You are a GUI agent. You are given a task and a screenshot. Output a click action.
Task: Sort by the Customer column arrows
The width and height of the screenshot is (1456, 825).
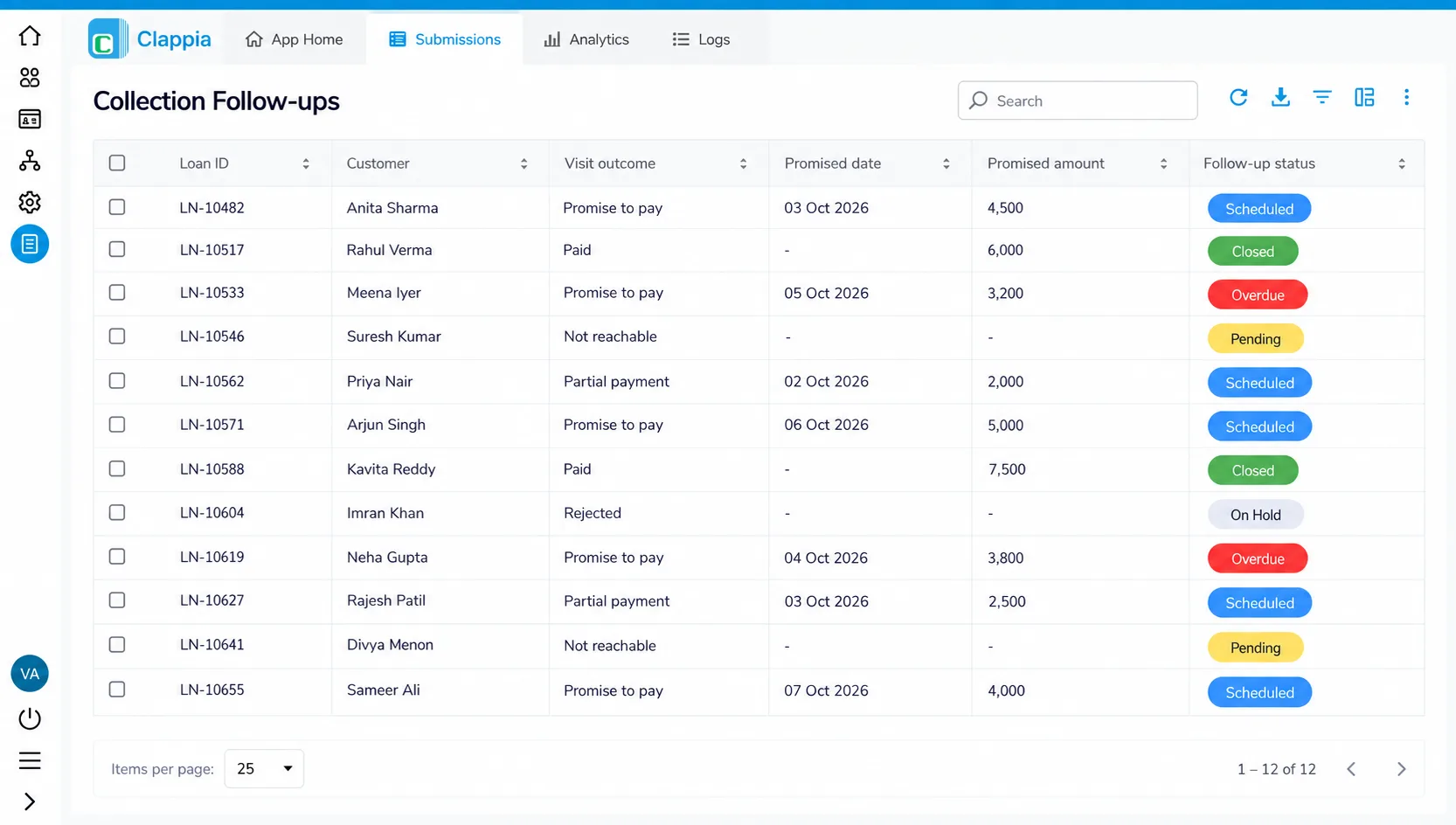click(x=523, y=163)
